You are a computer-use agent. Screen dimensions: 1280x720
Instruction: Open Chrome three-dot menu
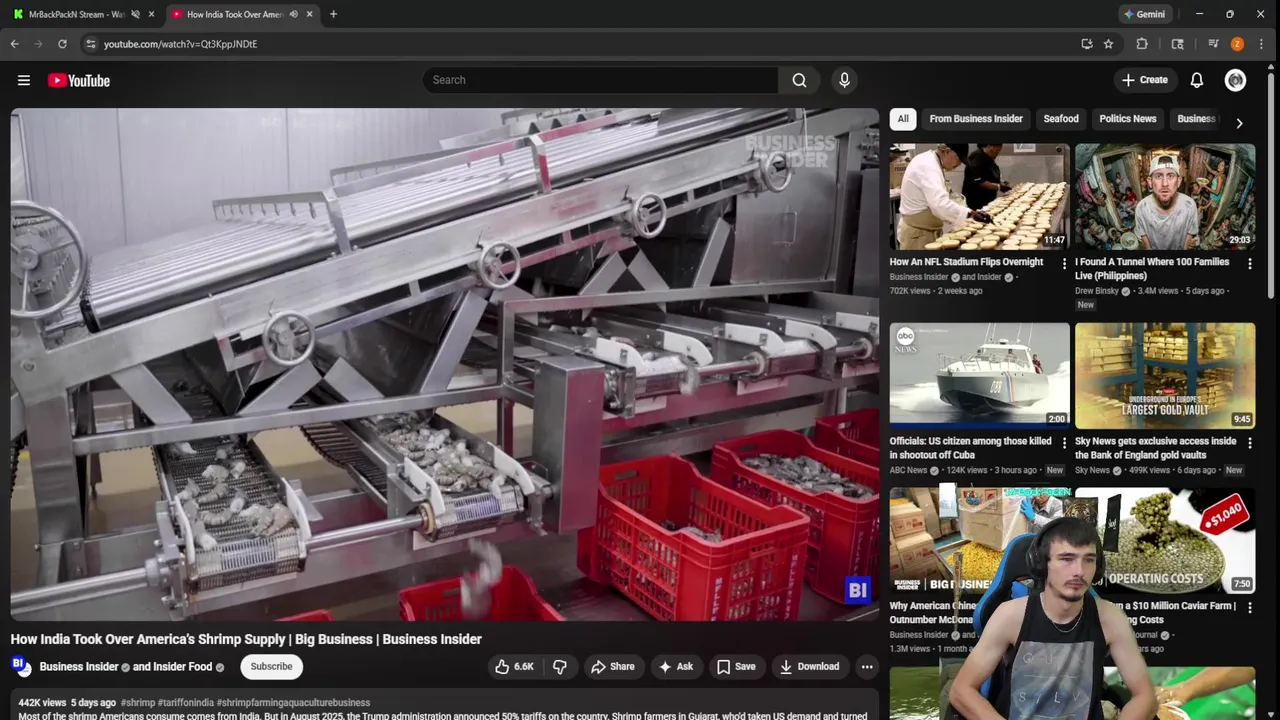coord(1261,44)
